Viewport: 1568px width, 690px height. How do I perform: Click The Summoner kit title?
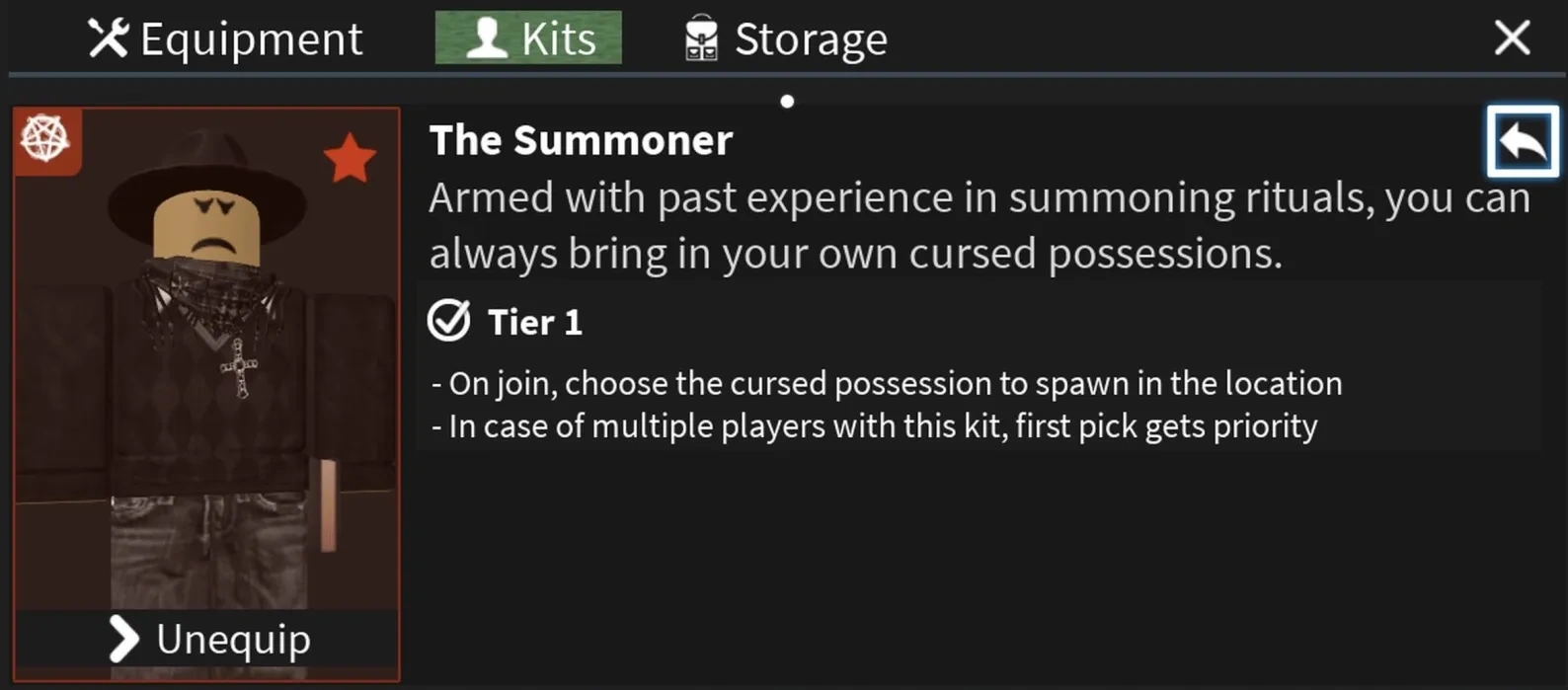point(581,140)
